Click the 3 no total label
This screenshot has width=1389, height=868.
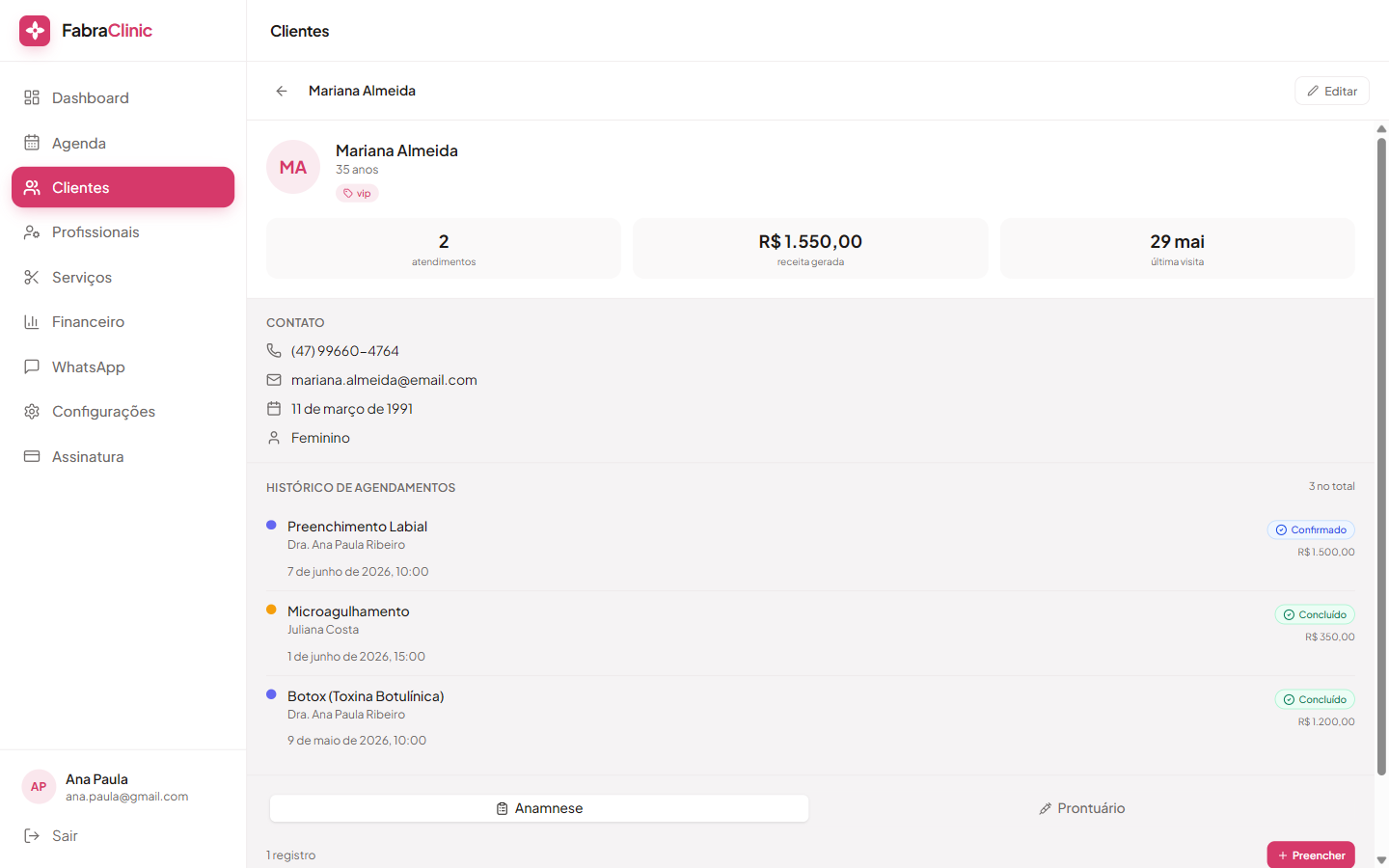pyautogui.click(x=1332, y=486)
